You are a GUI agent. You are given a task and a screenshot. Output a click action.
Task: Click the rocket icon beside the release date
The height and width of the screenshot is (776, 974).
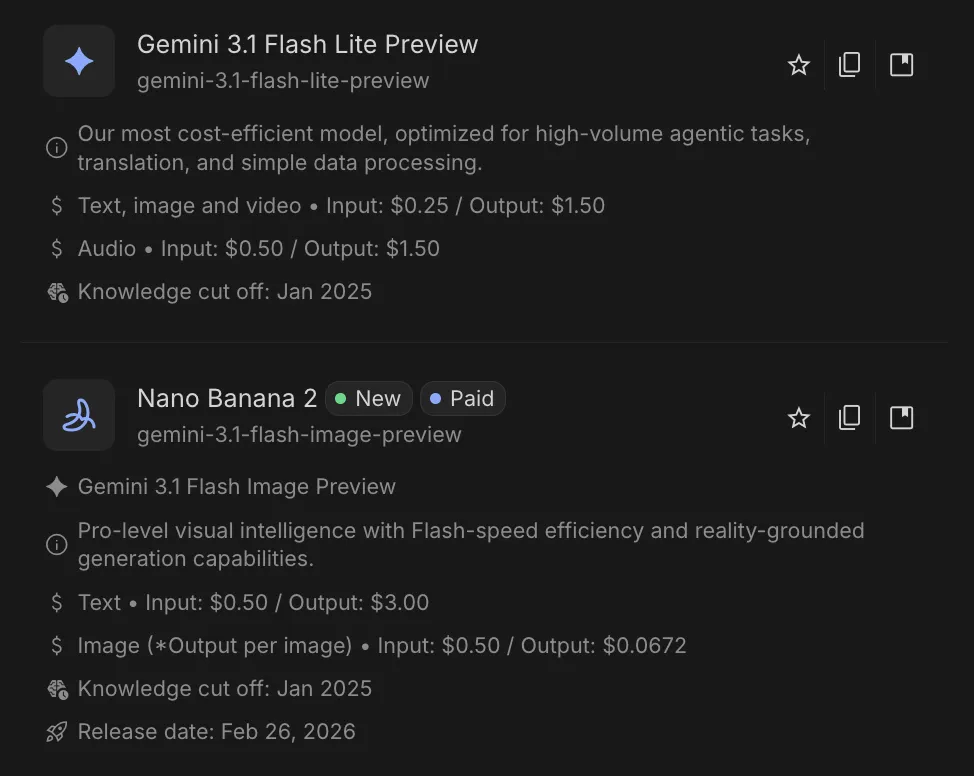click(x=57, y=731)
